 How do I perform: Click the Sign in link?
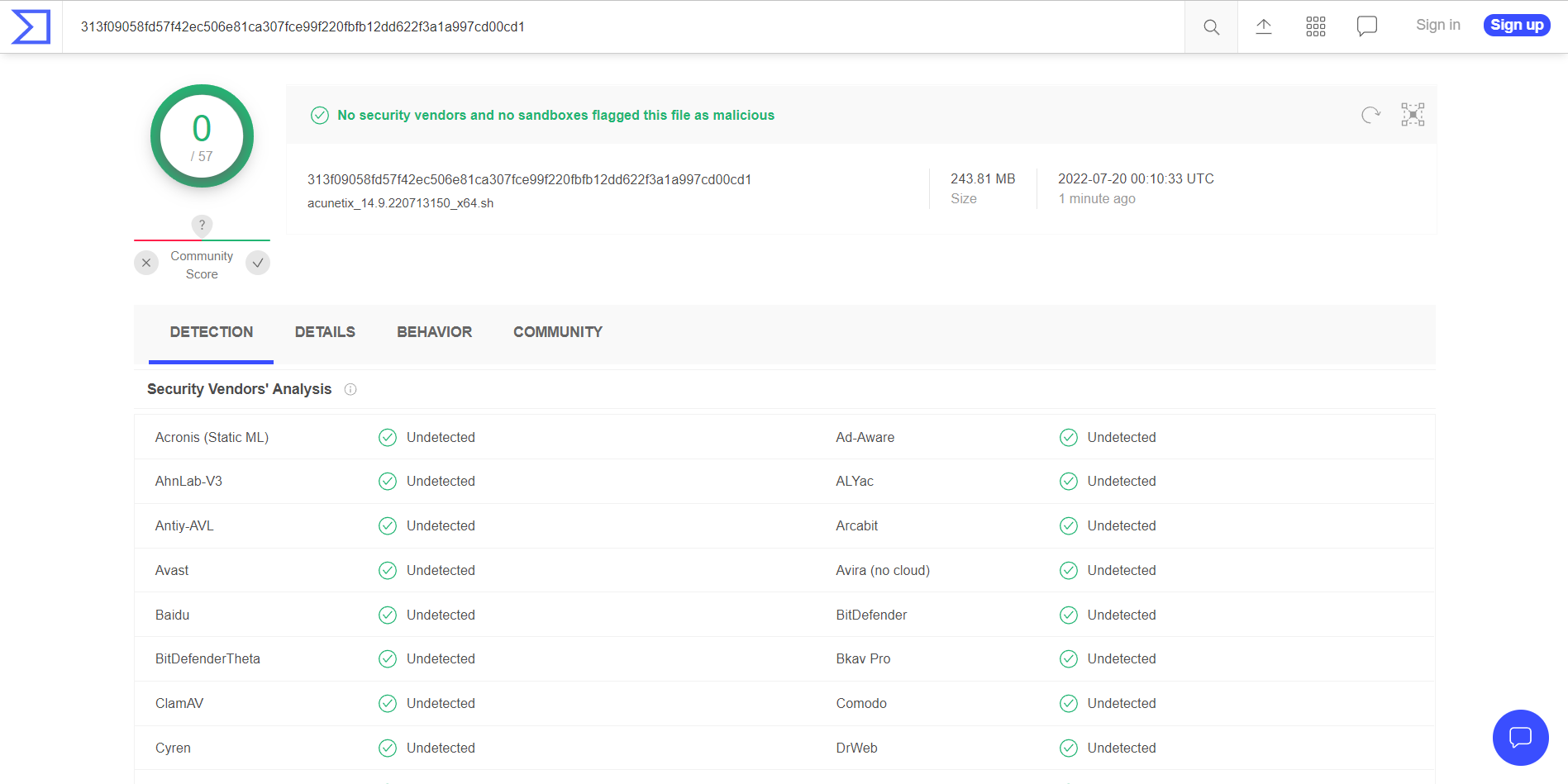[x=1437, y=25]
